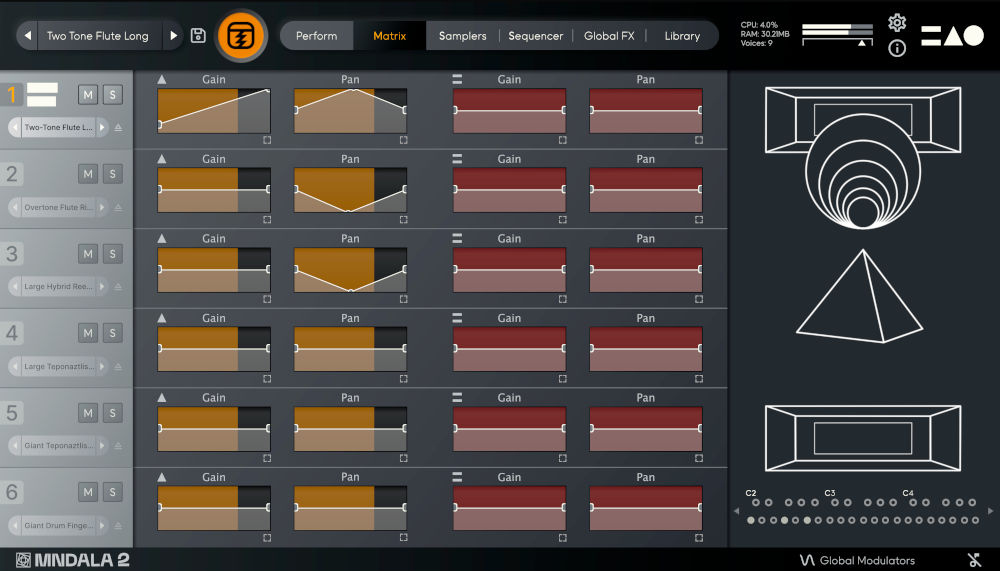
Task: Mute sampler slot 2
Action: (x=88, y=174)
